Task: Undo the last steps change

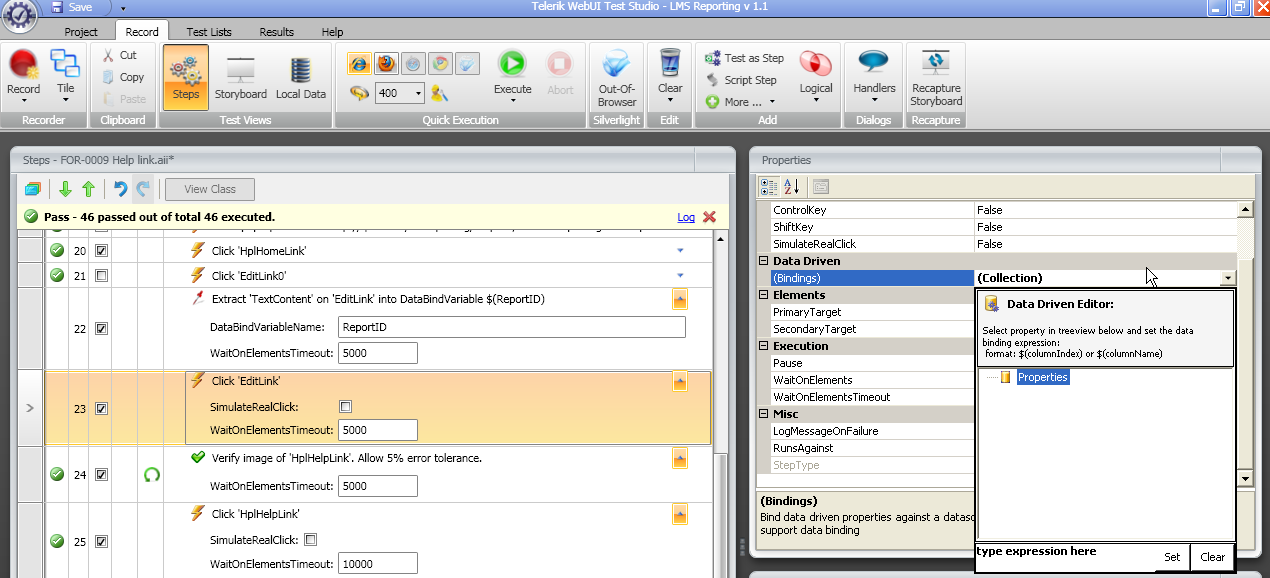Action: click(x=120, y=188)
